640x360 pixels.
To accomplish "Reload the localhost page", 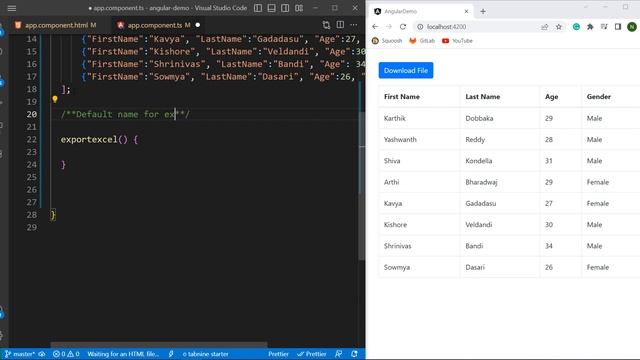I will coord(403,27).
